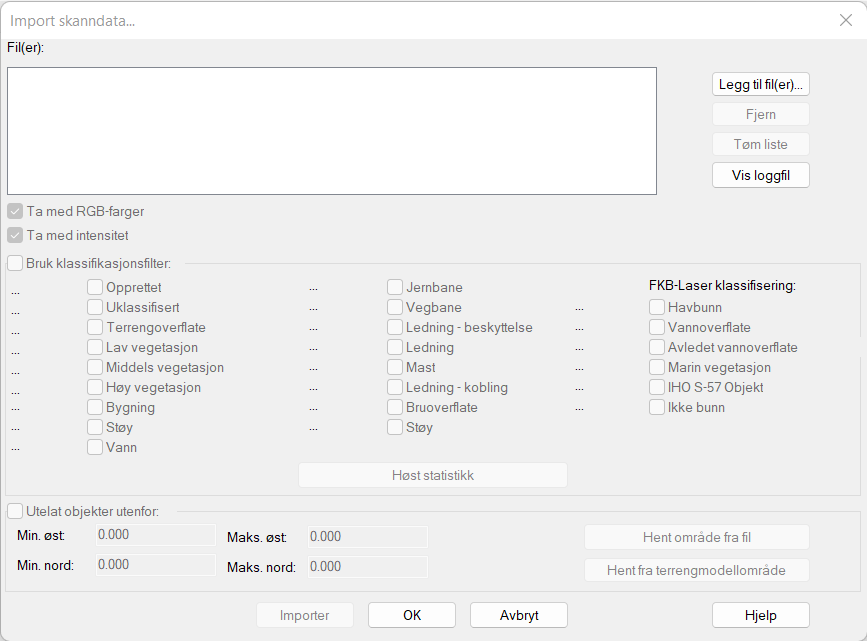The image size is (867, 641).
Task: Select the 'Høy vegetasjon' checkbox
Action: (x=95, y=387)
